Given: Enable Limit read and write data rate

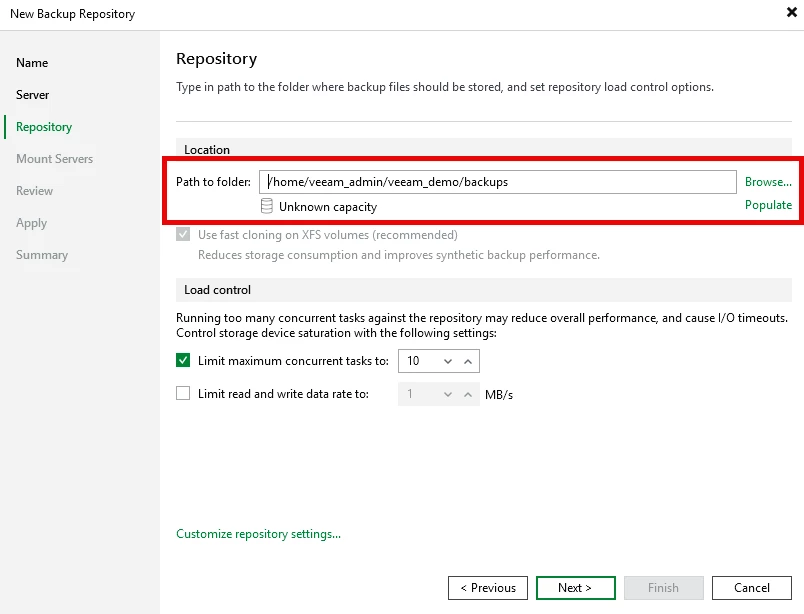Looking at the screenshot, I should pyautogui.click(x=183, y=393).
